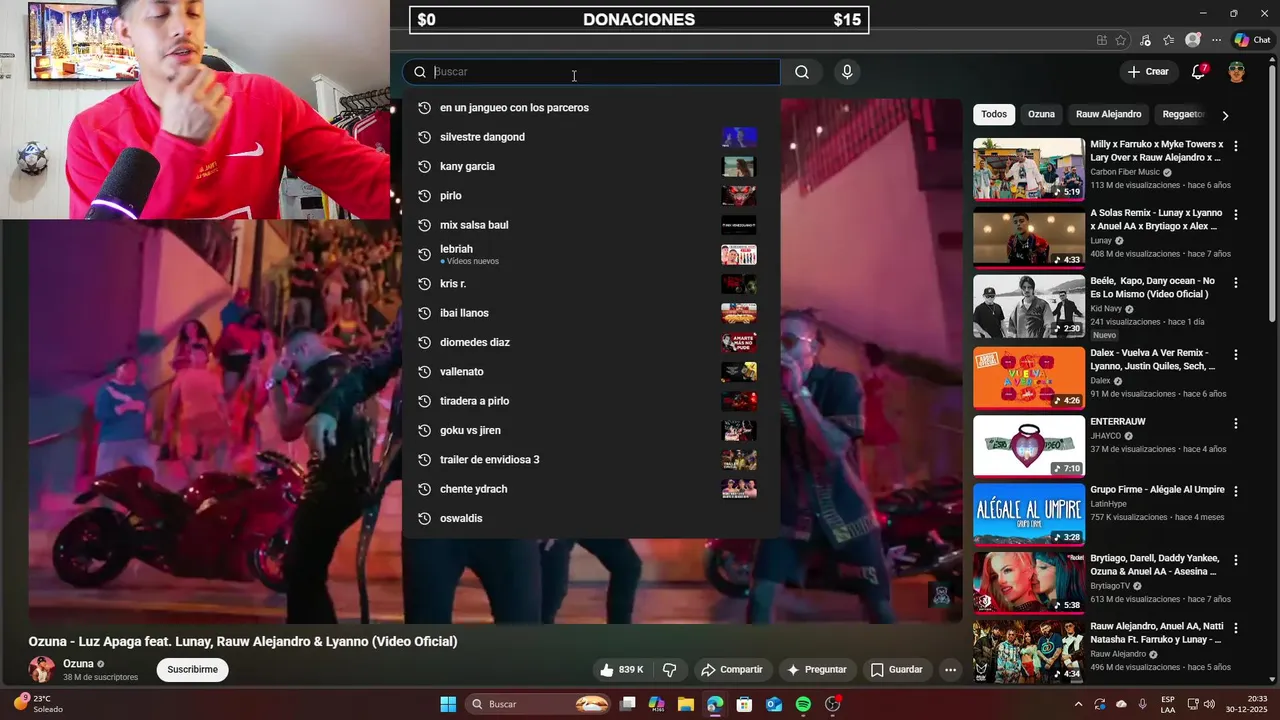
Task: Click the Windows taskbar Buscar search box
Action: click(538, 704)
